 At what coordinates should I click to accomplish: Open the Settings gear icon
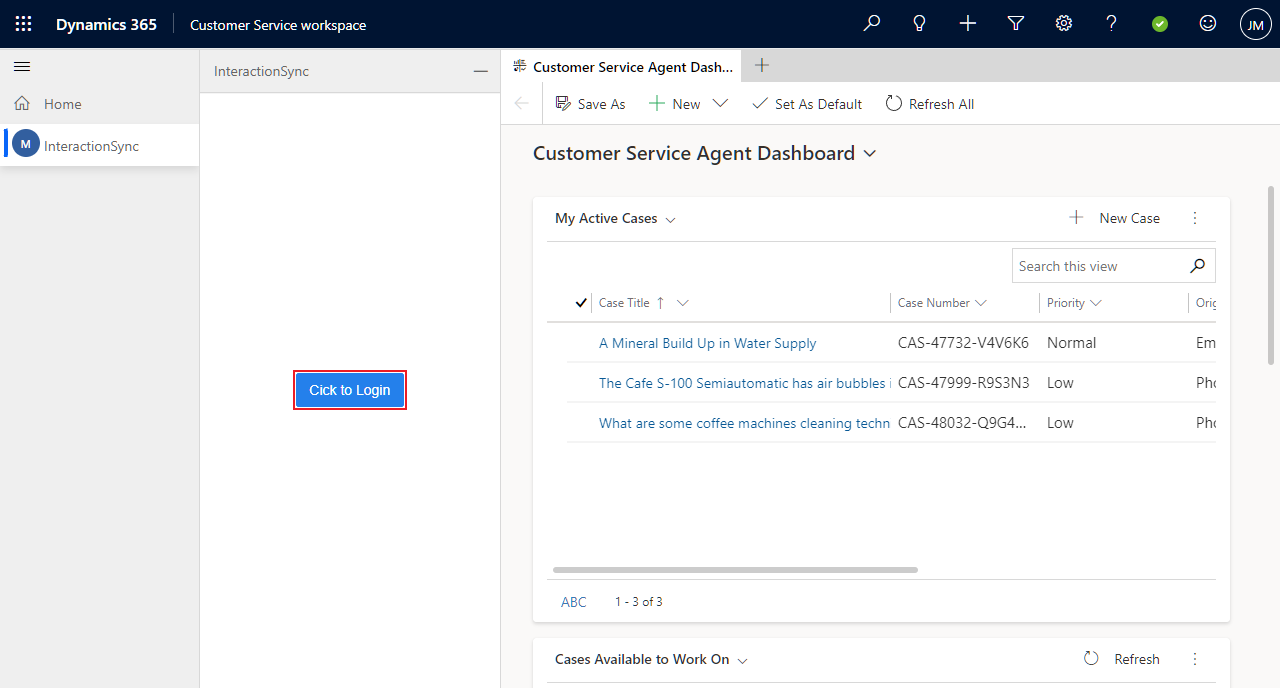pyautogui.click(x=1063, y=23)
